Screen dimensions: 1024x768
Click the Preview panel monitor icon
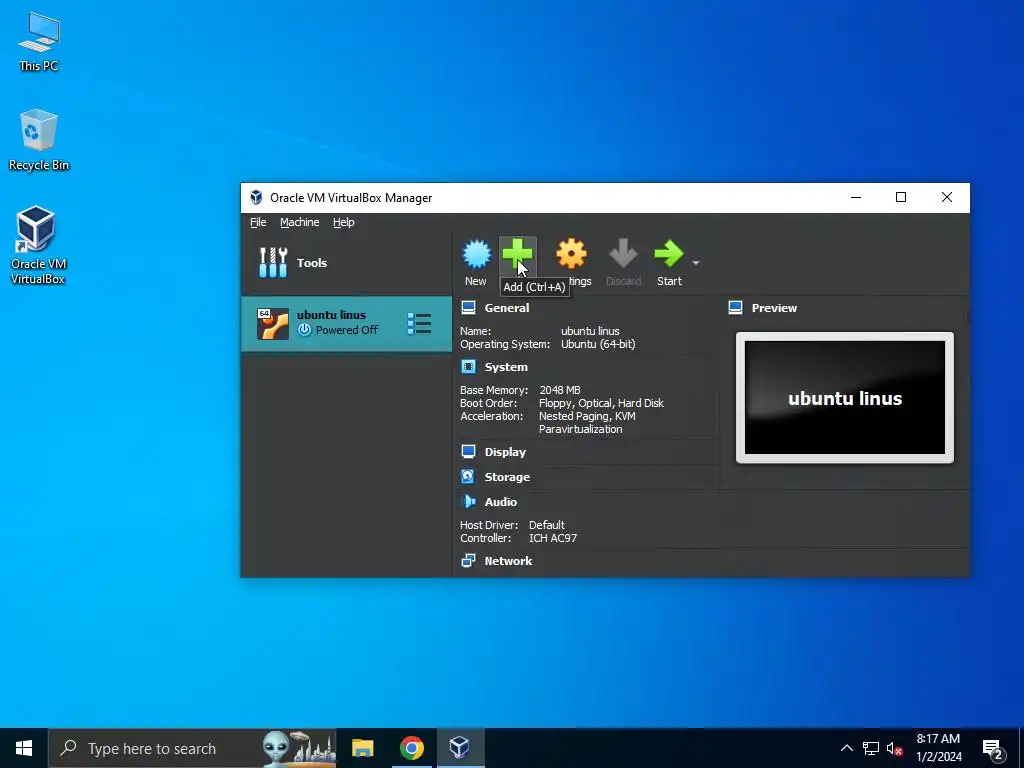click(x=735, y=308)
